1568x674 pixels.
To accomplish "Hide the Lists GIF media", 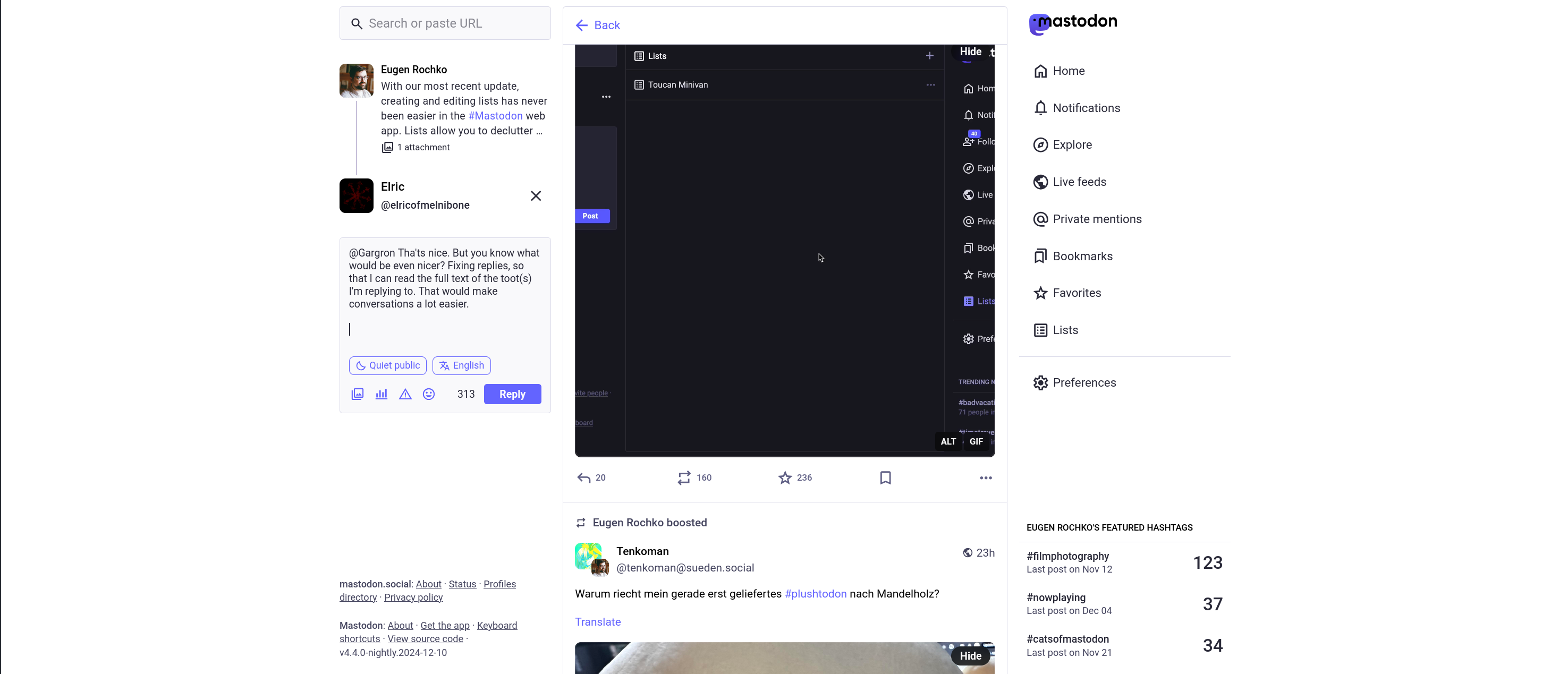I will (x=970, y=52).
